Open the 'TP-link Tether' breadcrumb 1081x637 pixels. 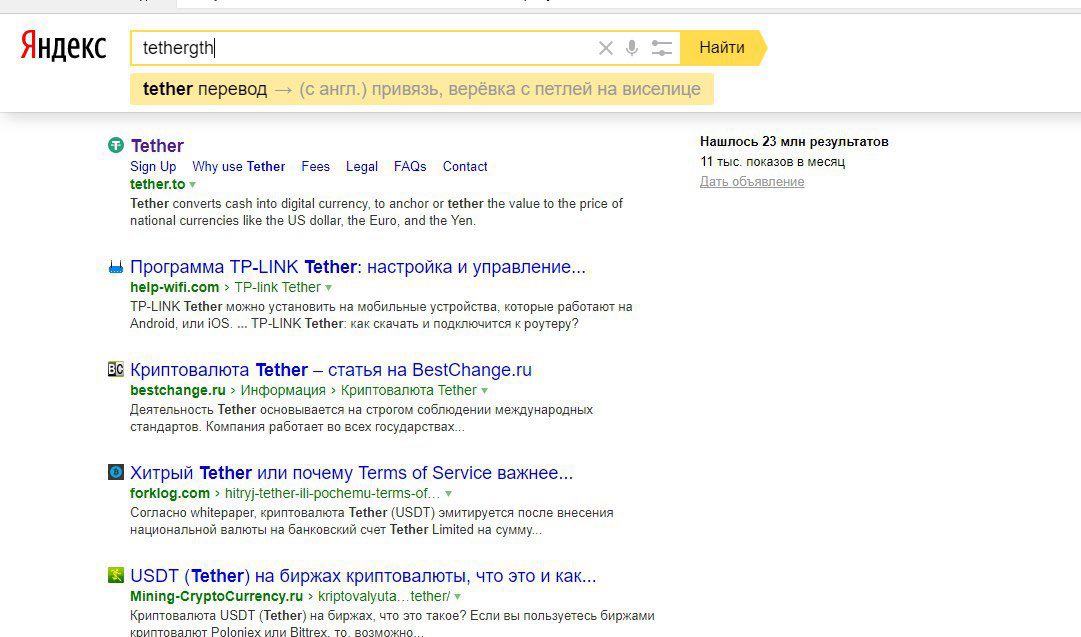point(277,287)
